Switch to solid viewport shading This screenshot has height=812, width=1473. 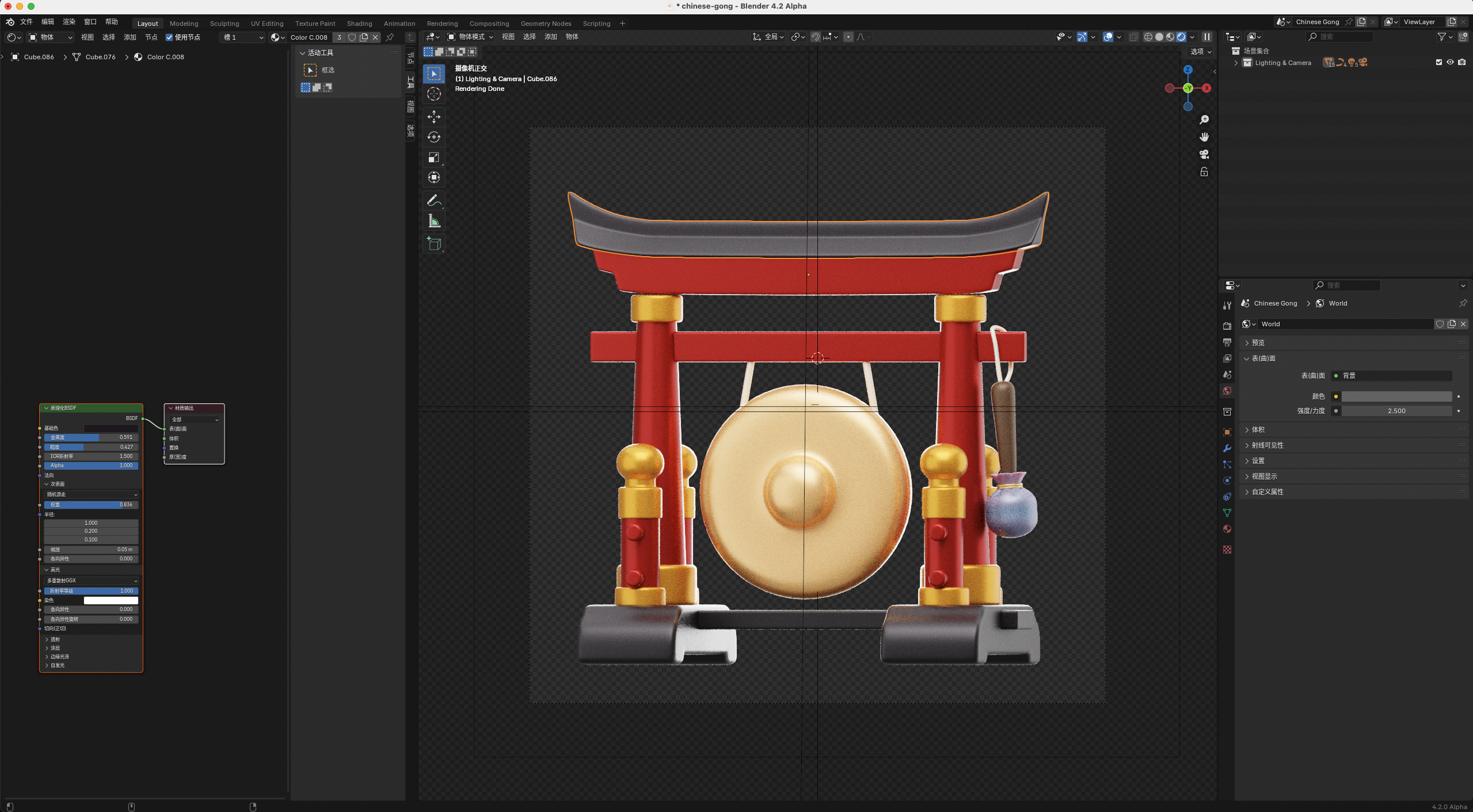(x=1159, y=37)
